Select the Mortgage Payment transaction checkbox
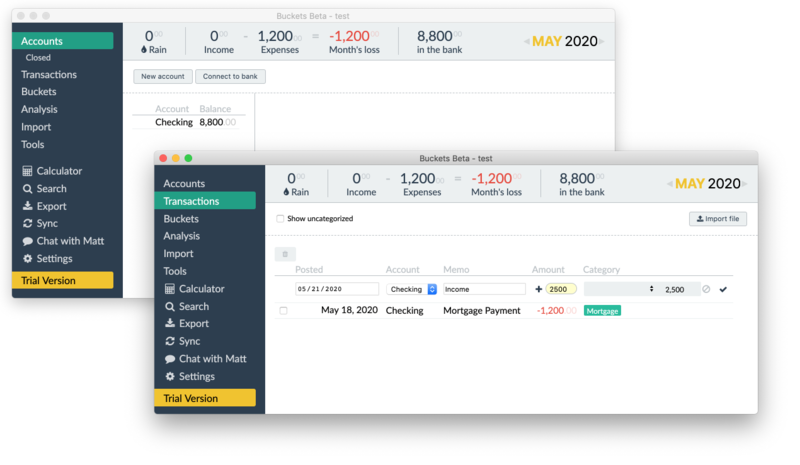 point(284,311)
